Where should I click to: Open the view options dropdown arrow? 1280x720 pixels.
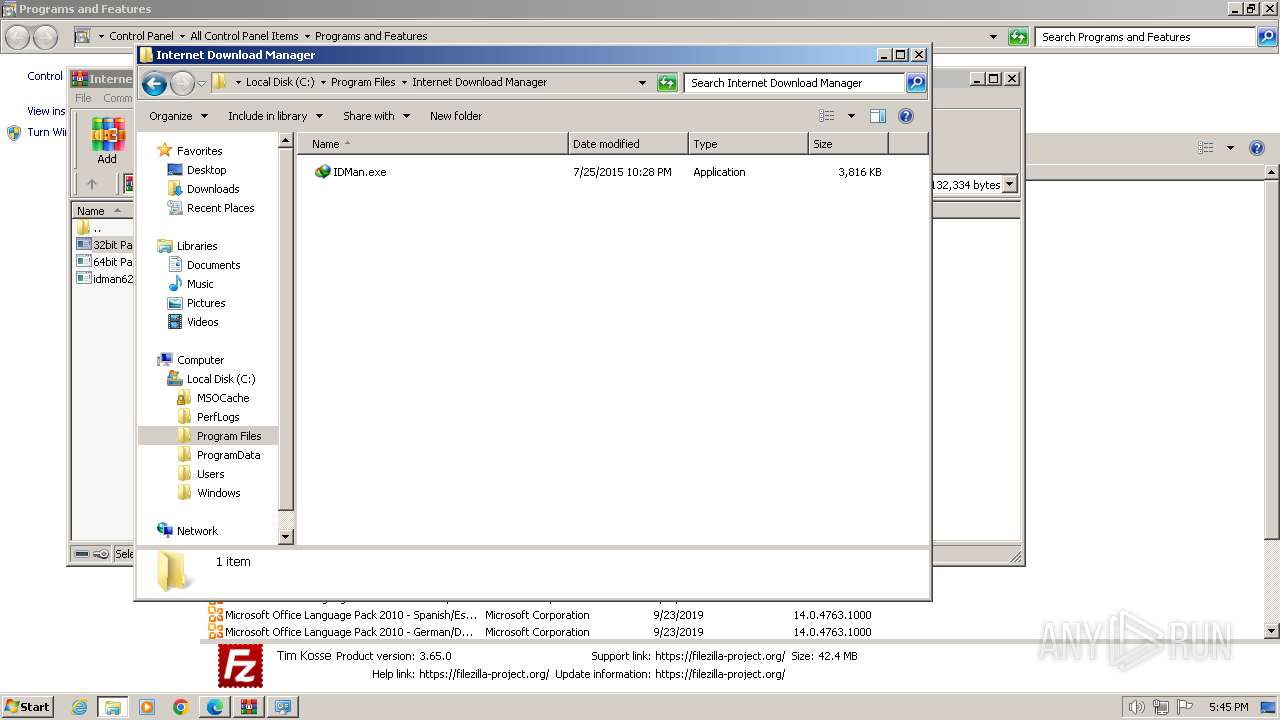(x=851, y=116)
